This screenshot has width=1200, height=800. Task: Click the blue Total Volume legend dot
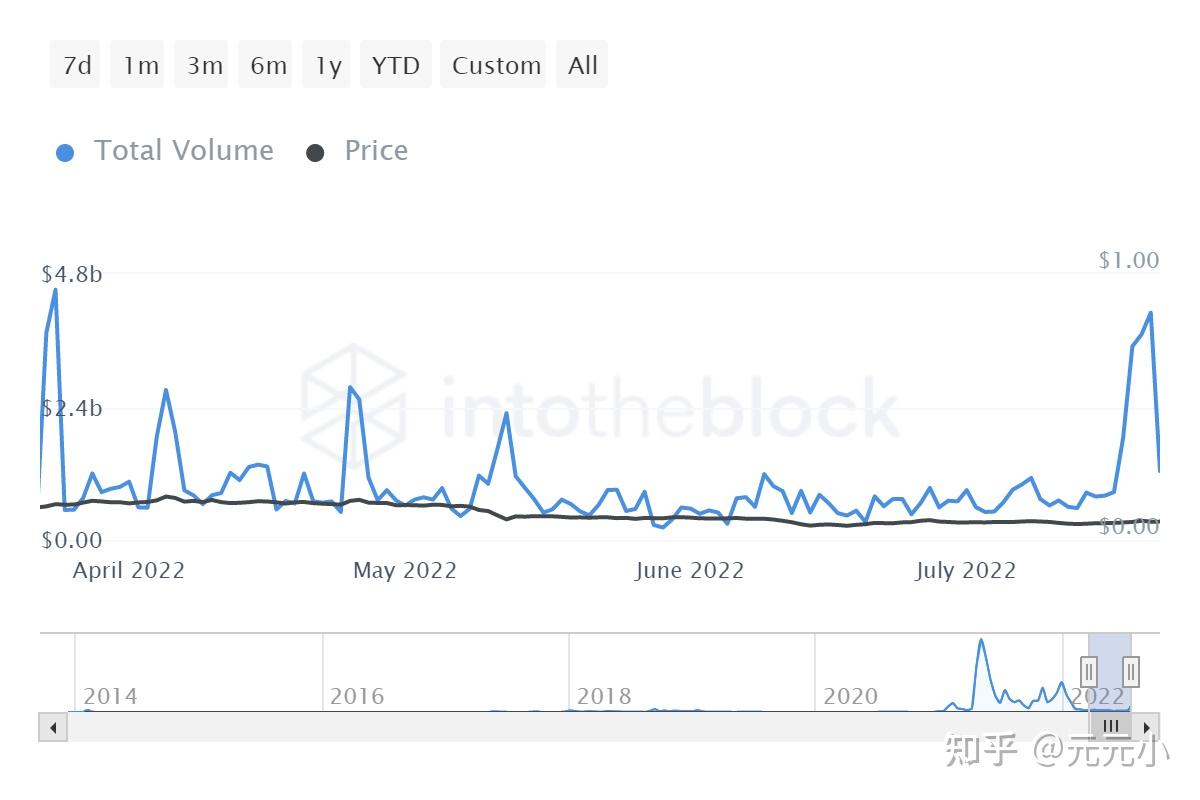(x=65, y=153)
